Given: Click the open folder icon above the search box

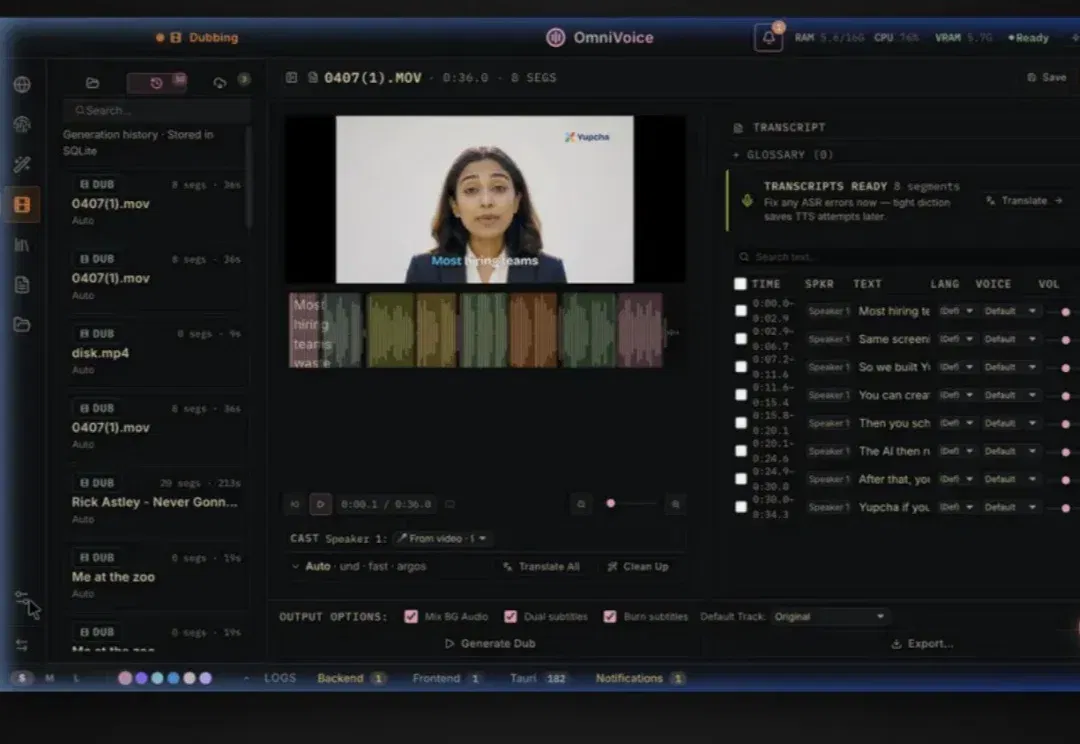Looking at the screenshot, I should coord(92,83).
